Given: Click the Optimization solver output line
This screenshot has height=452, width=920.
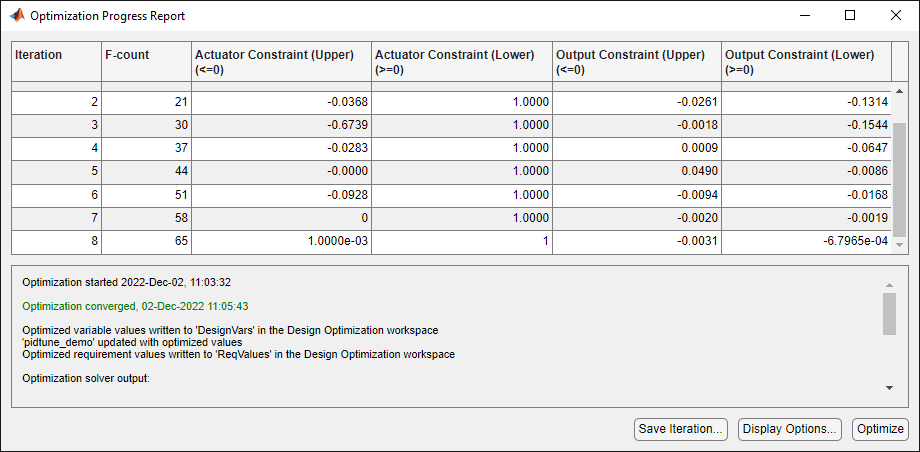Looking at the screenshot, I should [x=86, y=379].
